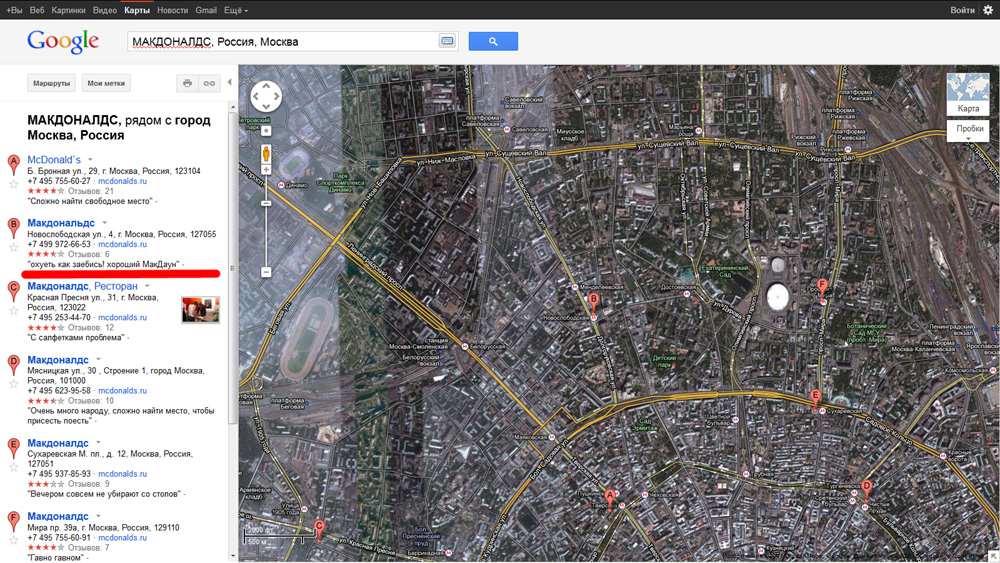Click map pin B on the map

click(x=594, y=302)
